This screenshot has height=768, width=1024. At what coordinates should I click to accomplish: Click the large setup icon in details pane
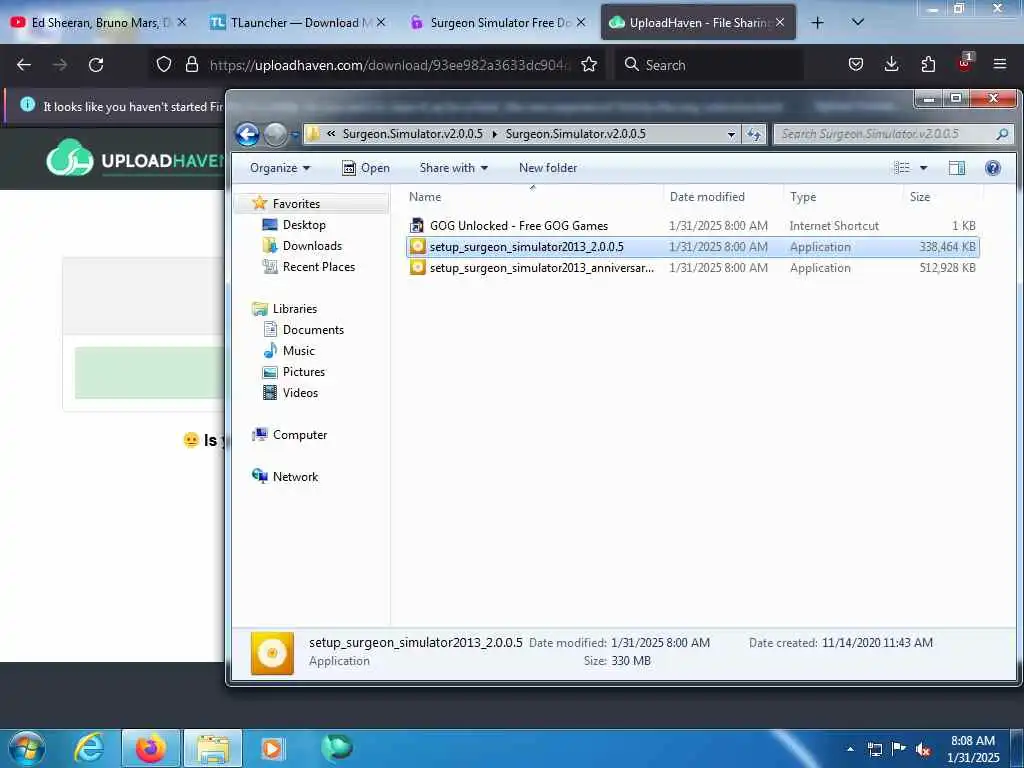pyautogui.click(x=272, y=653)
